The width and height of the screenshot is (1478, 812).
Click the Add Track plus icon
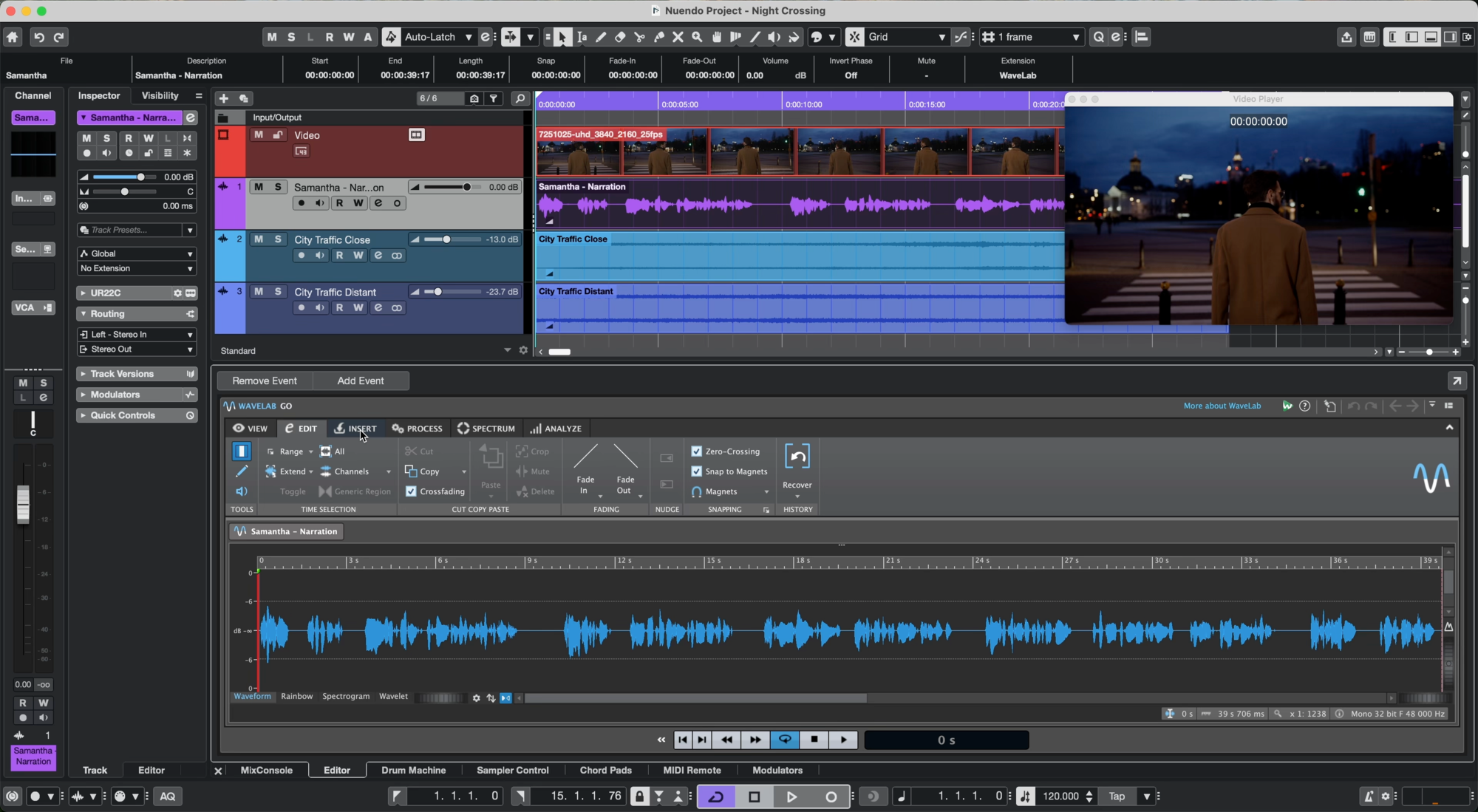[x=223, y=98]
